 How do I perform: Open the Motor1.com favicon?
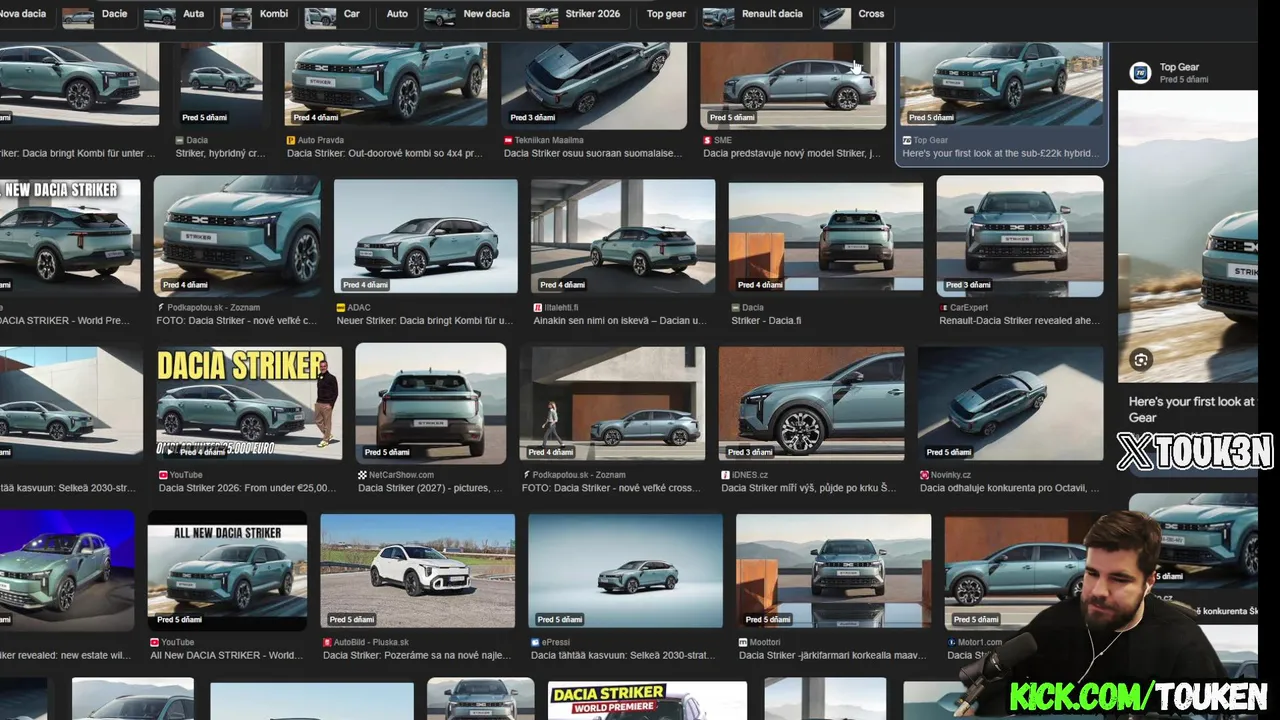point(951,642)
